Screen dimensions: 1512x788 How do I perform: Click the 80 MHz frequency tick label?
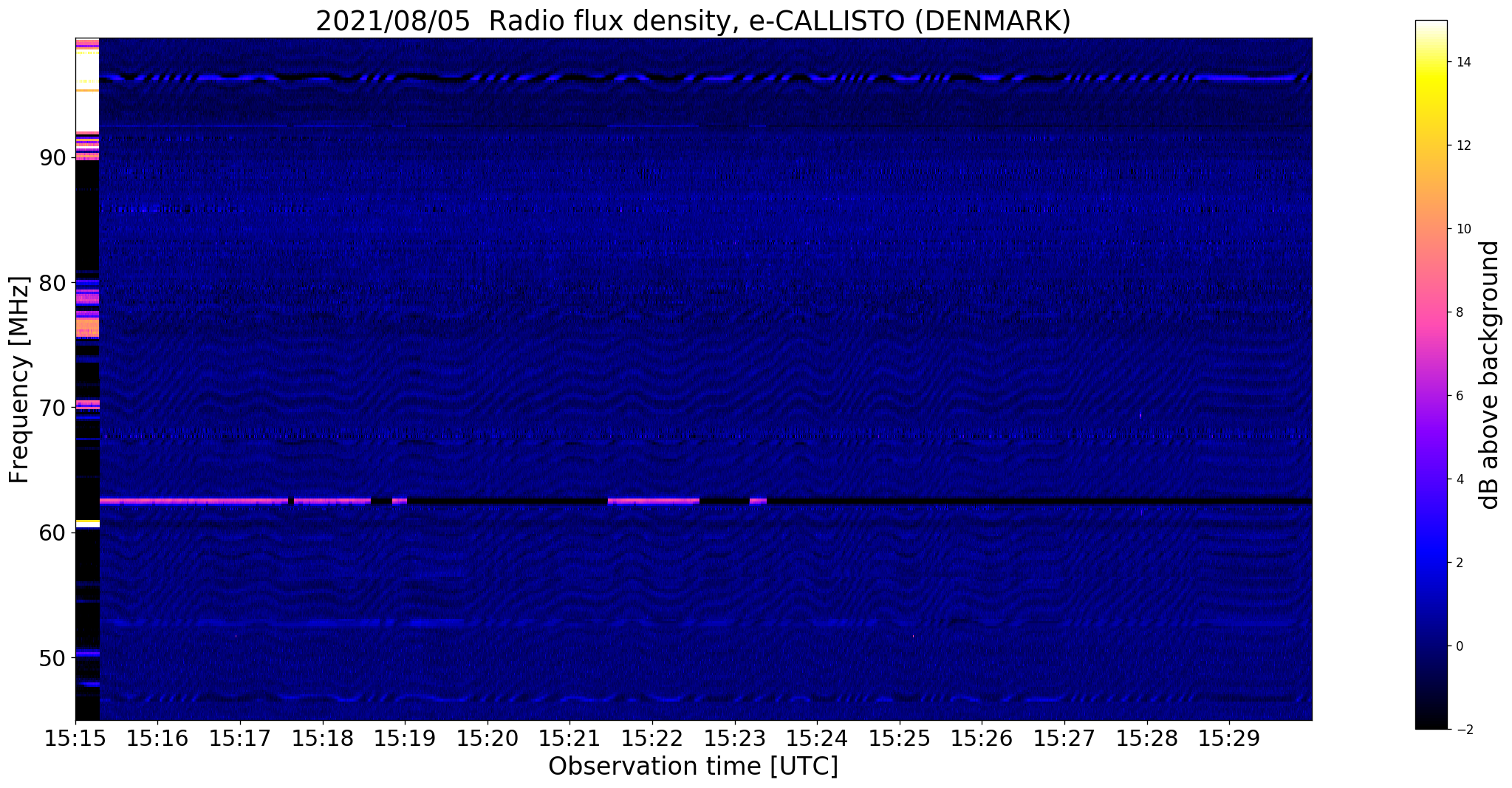52,283
